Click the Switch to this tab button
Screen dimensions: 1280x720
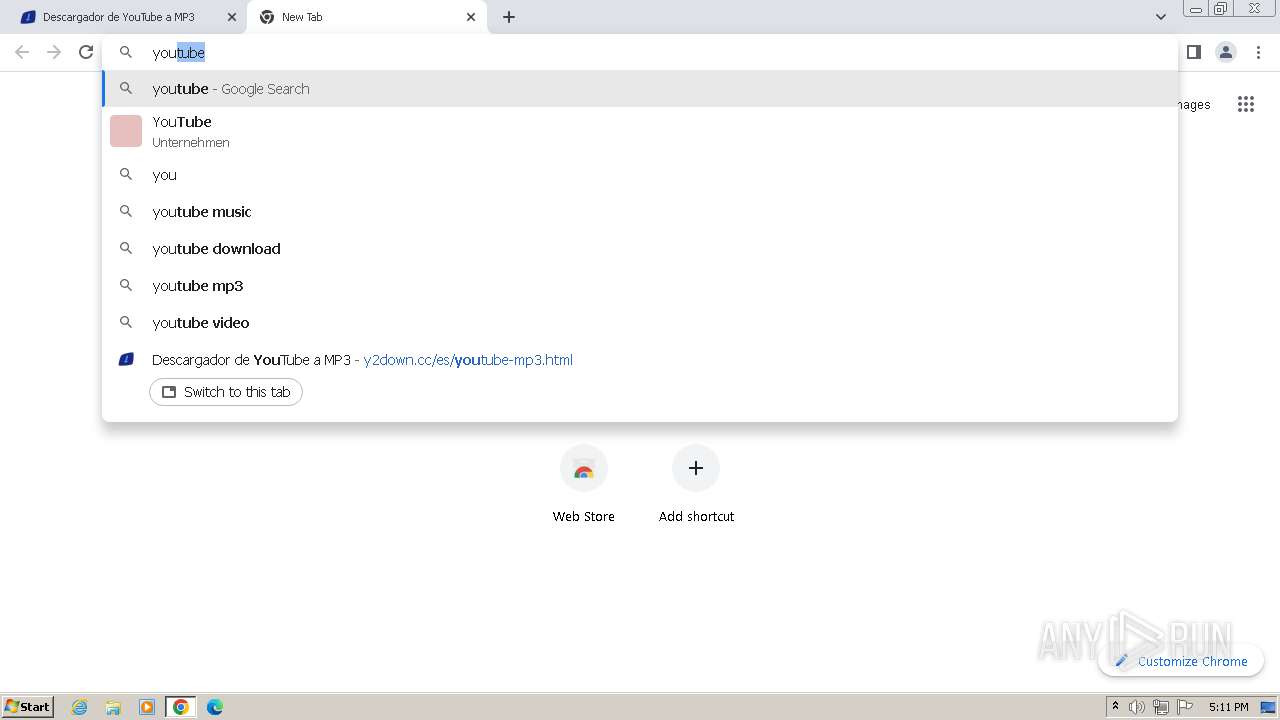pyautogui.click(x=226, y=392)
